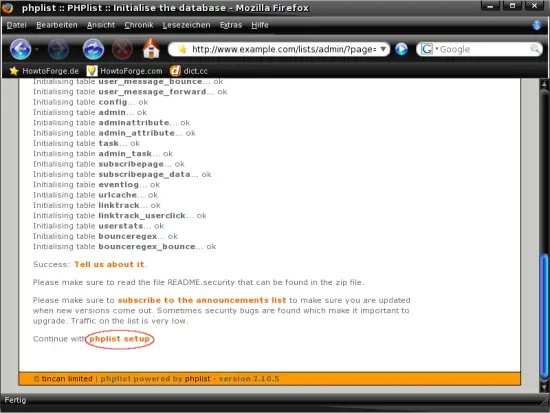Click the 'urlcache' table line
Screen dimensions: 550x413
point(95,195)
